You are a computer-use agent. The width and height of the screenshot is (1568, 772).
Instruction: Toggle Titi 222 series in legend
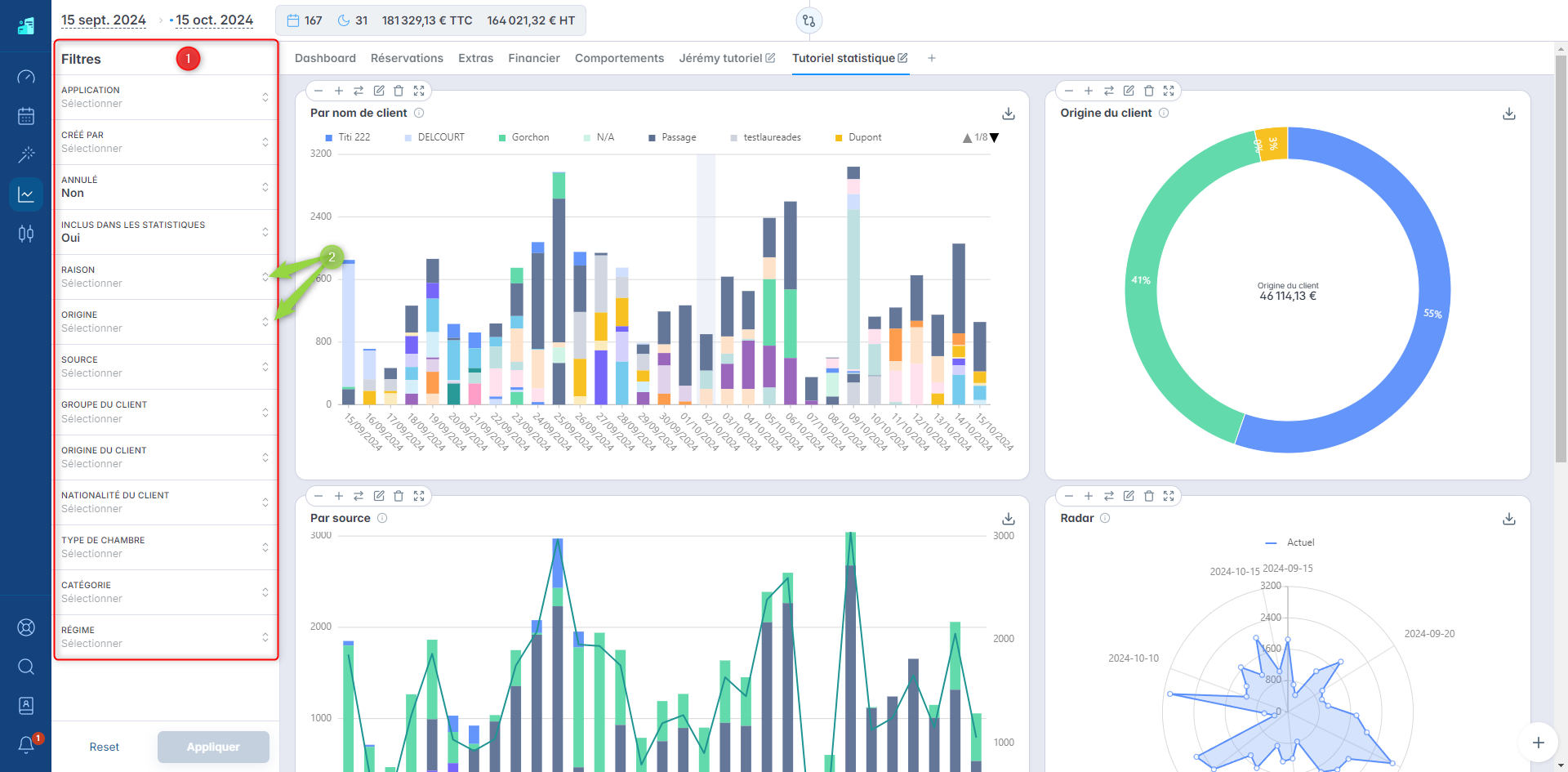pos(348,137)
